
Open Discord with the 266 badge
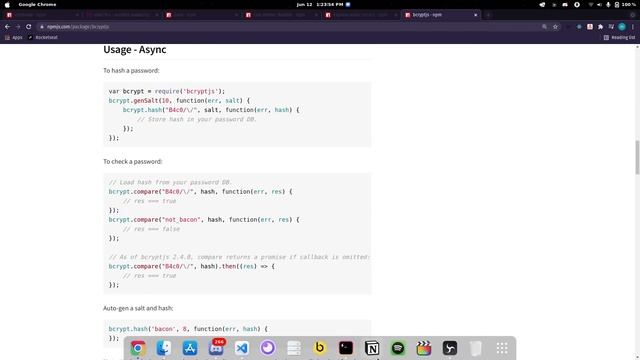216,348
